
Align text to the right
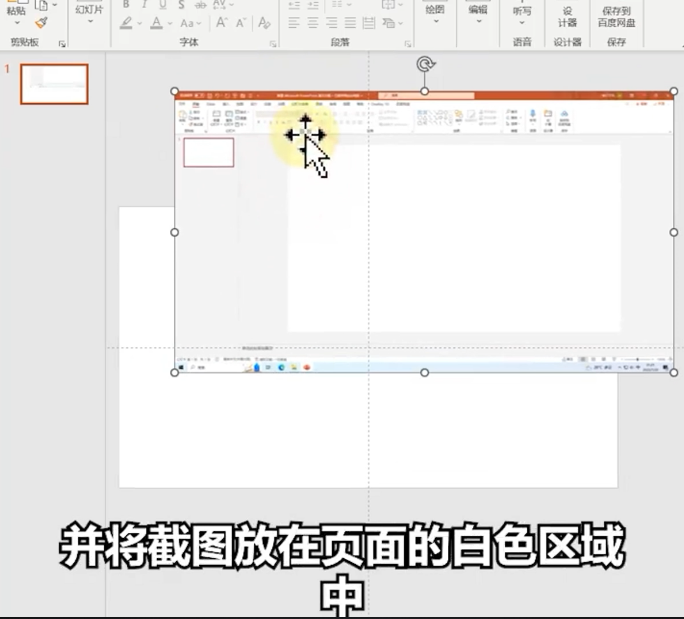(332, 23)
